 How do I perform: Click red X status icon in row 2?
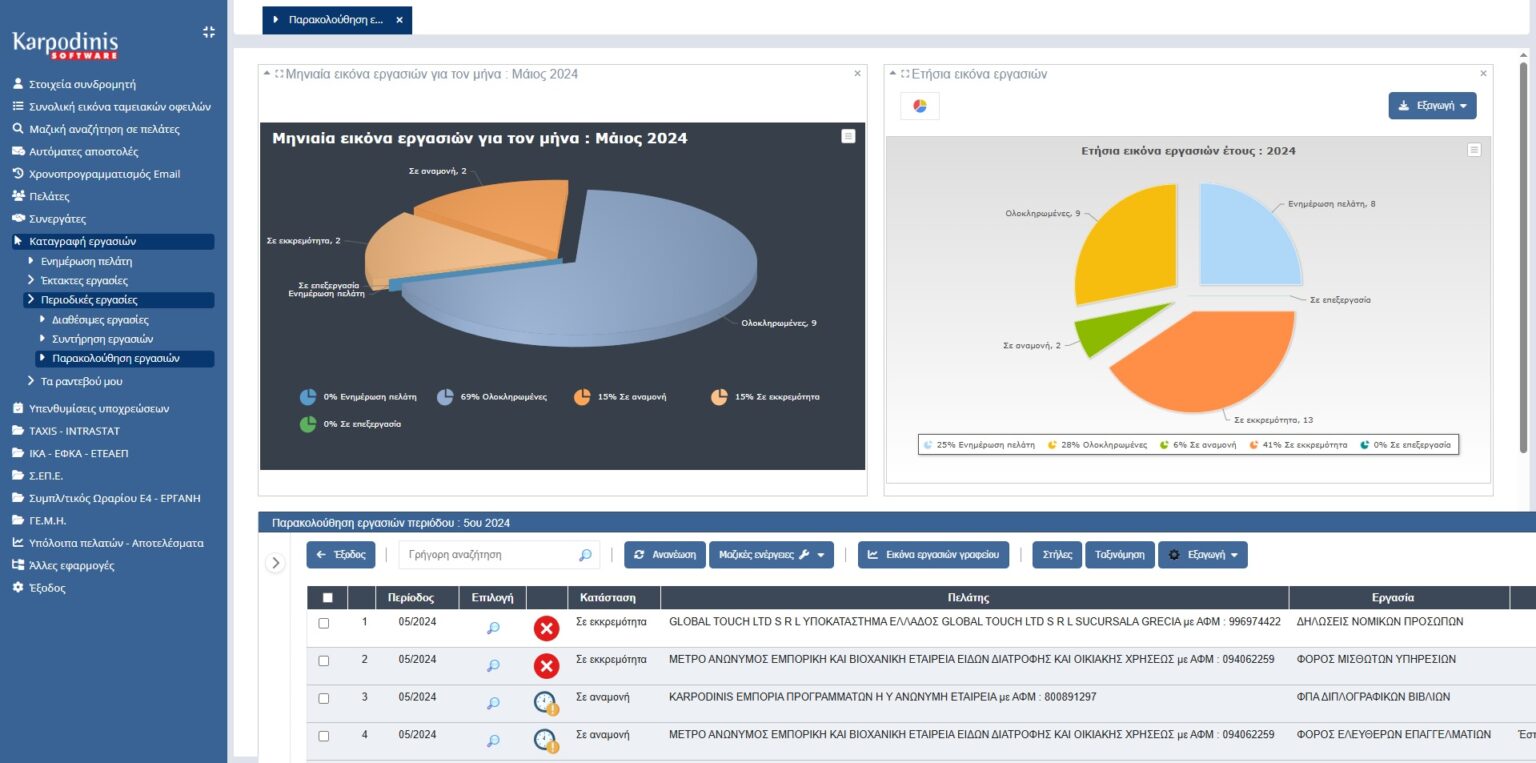coord(546,666)
